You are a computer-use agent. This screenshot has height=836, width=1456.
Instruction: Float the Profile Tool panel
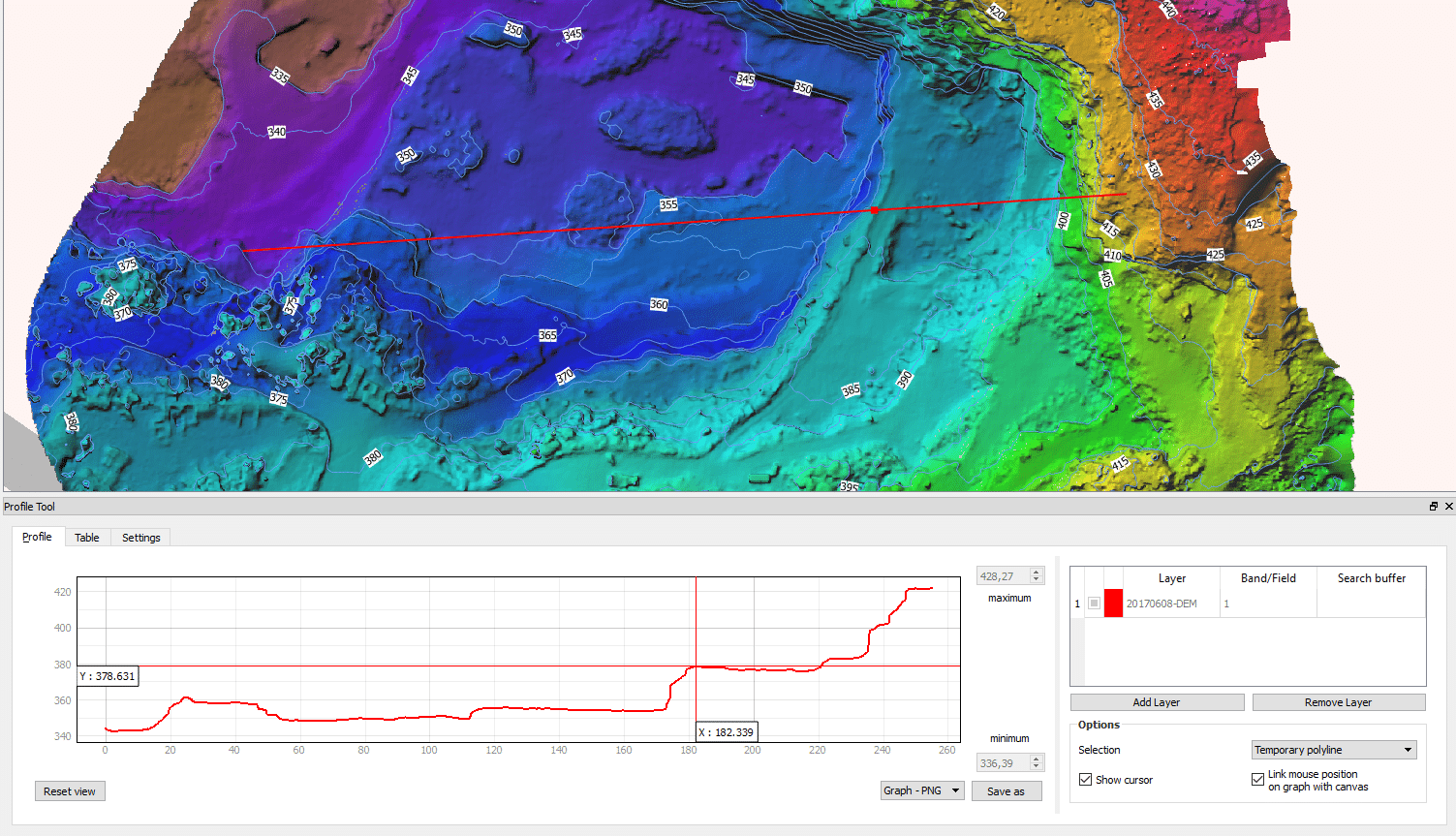[x=1433, y=507]
